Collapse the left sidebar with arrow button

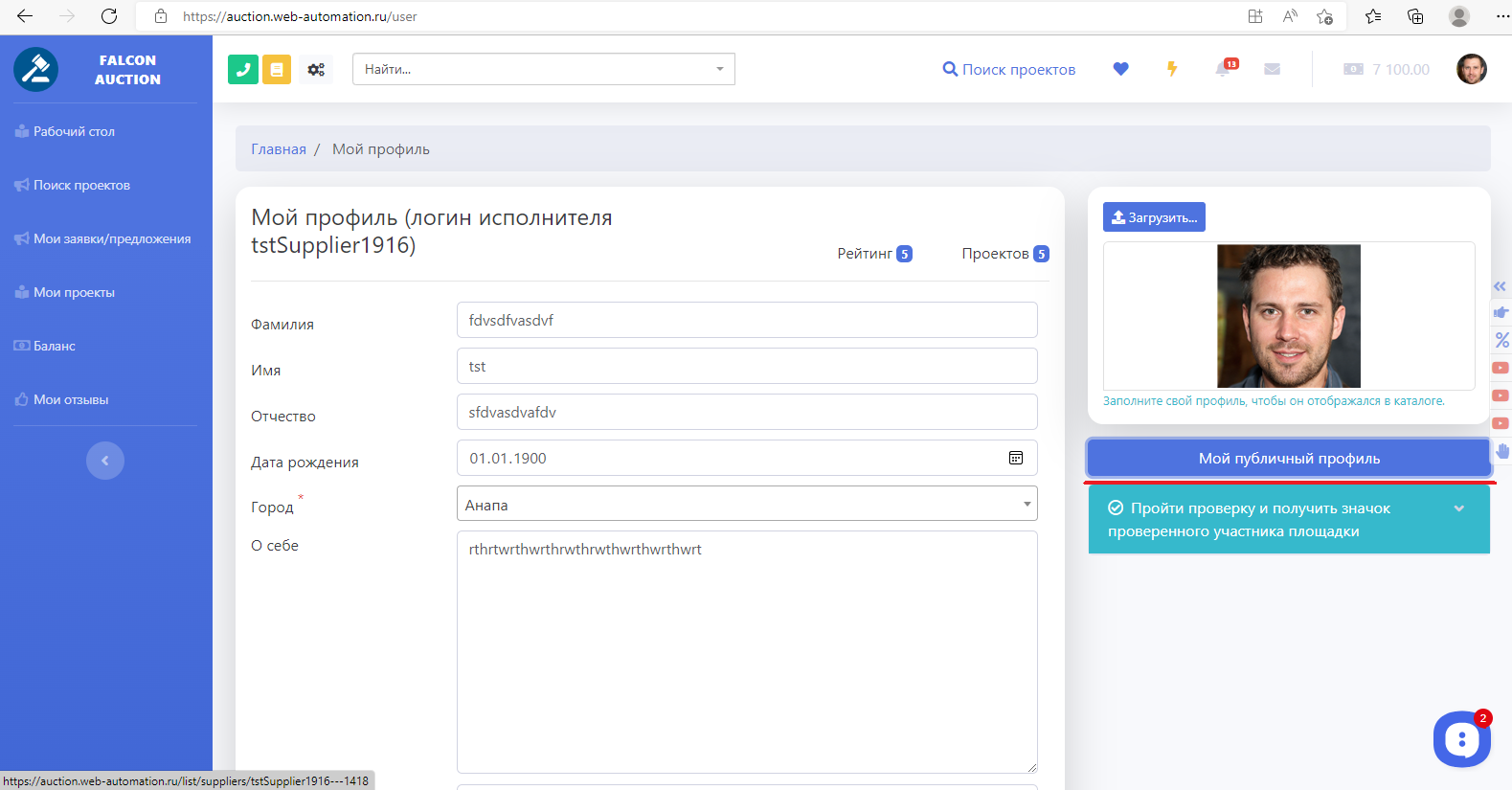pyautogui.click(x=105, y=461)
